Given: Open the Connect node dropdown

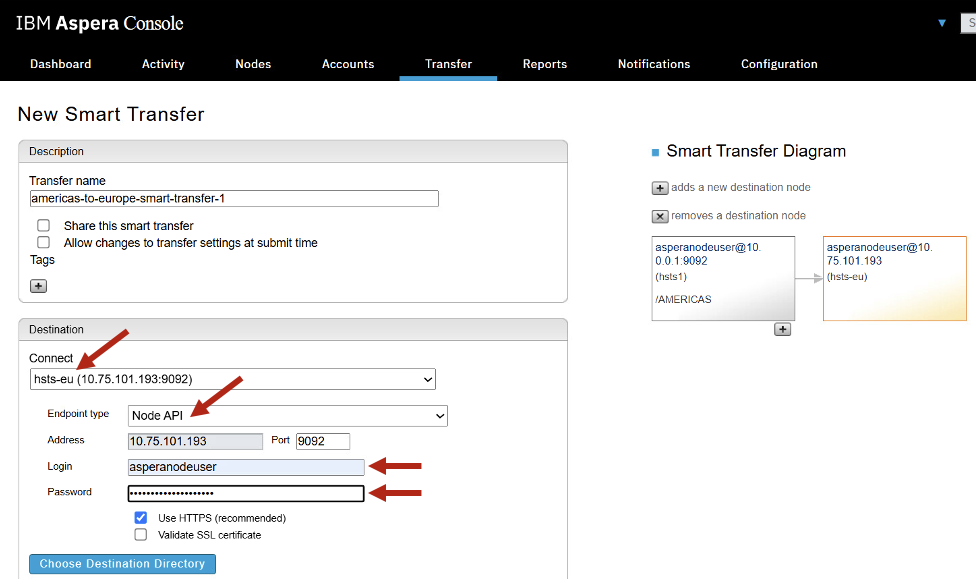Looking at the screenshot, I should (x=233, y=379).
